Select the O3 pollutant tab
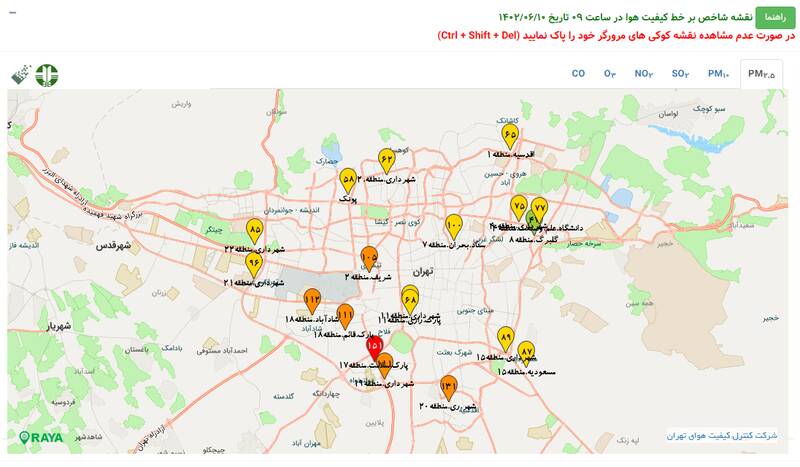The height and width of the screenshot is (467, 800). tap(610, 74)
